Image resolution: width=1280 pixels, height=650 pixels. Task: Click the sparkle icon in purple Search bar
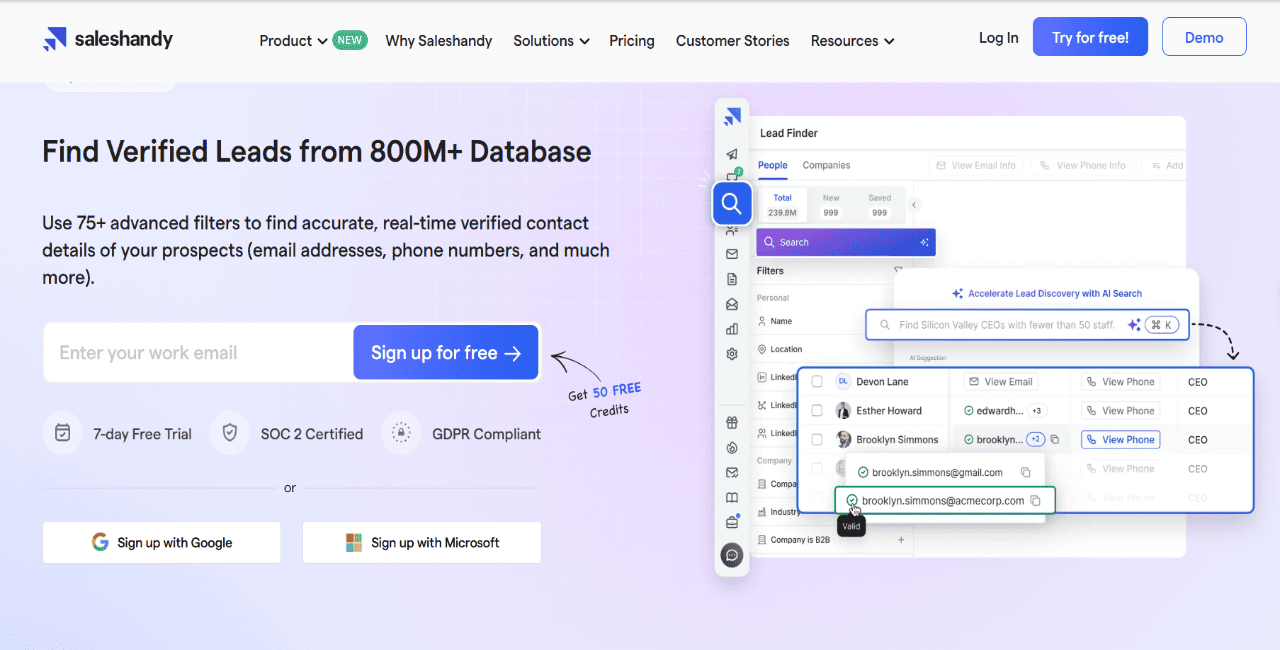point(925,242)
